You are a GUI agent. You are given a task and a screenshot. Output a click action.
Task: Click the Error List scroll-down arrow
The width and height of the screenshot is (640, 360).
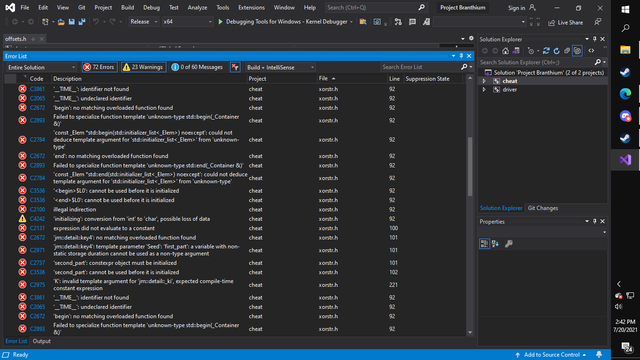click(470, 332)
